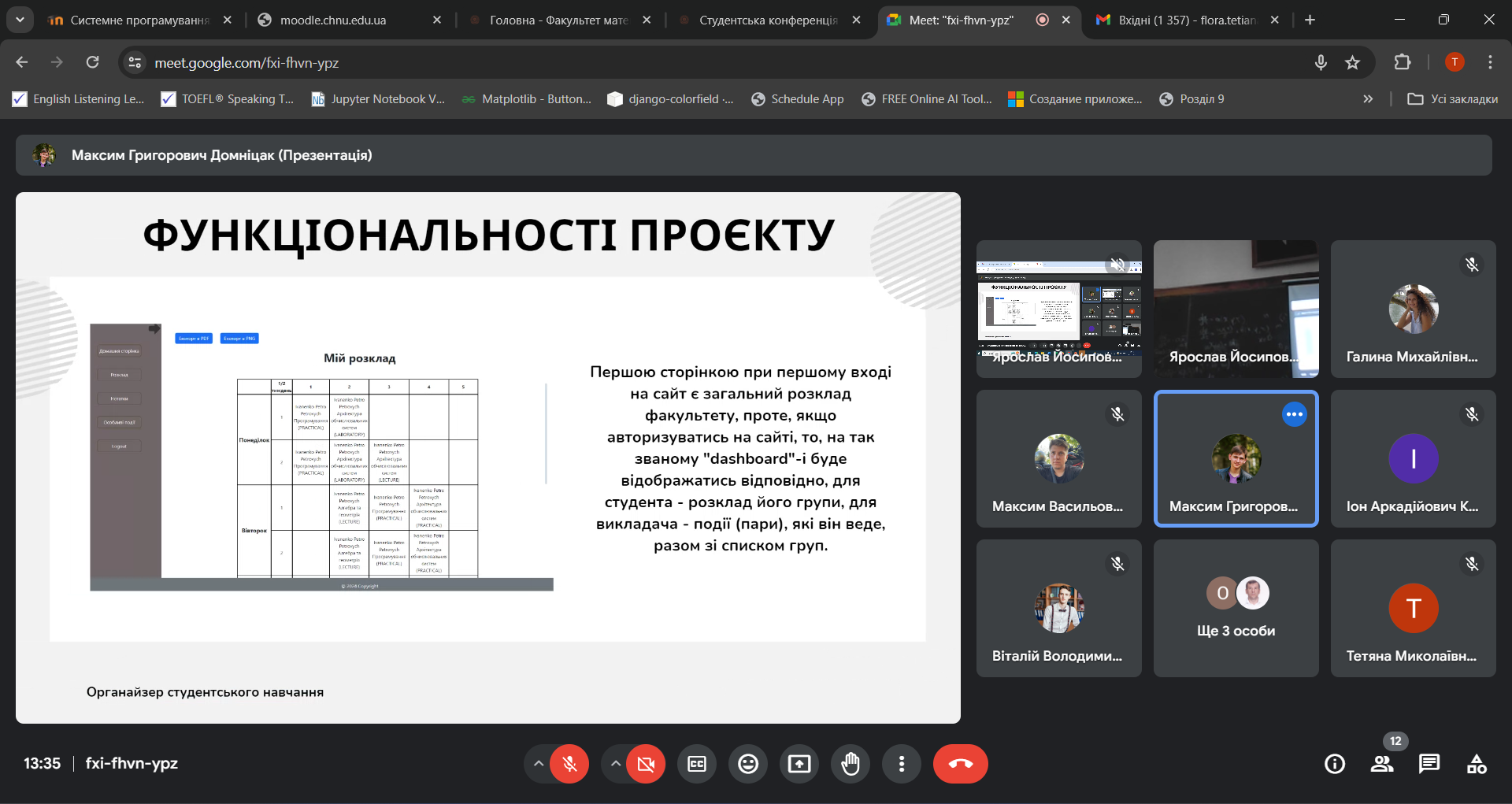1512x804 pixels.
Task: Open the emoji reaction picker
Action: (x=748, y=764)
